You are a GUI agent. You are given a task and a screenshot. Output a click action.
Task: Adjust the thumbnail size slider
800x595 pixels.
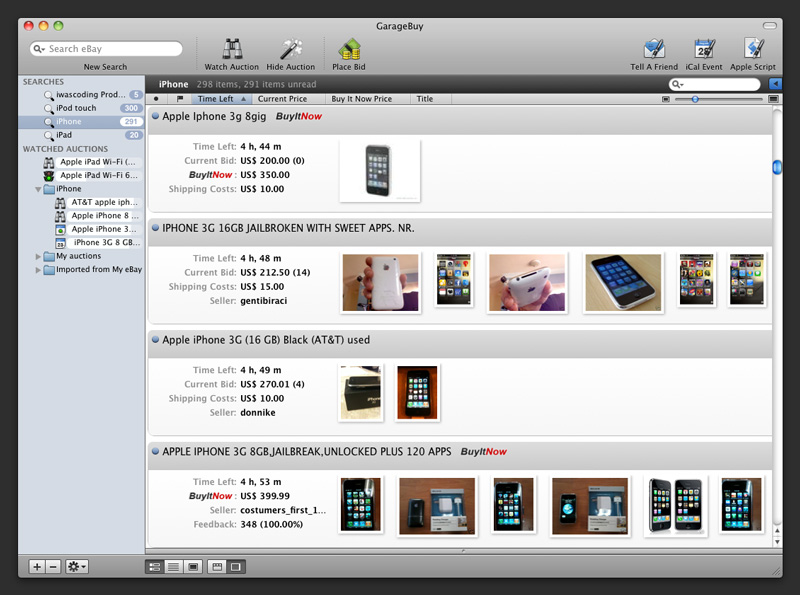[695, 99]
